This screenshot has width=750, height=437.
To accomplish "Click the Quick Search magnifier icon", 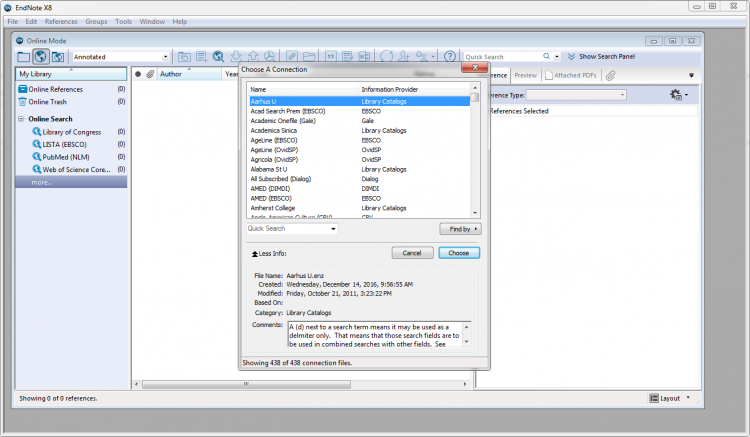I will tap(546, 56).
